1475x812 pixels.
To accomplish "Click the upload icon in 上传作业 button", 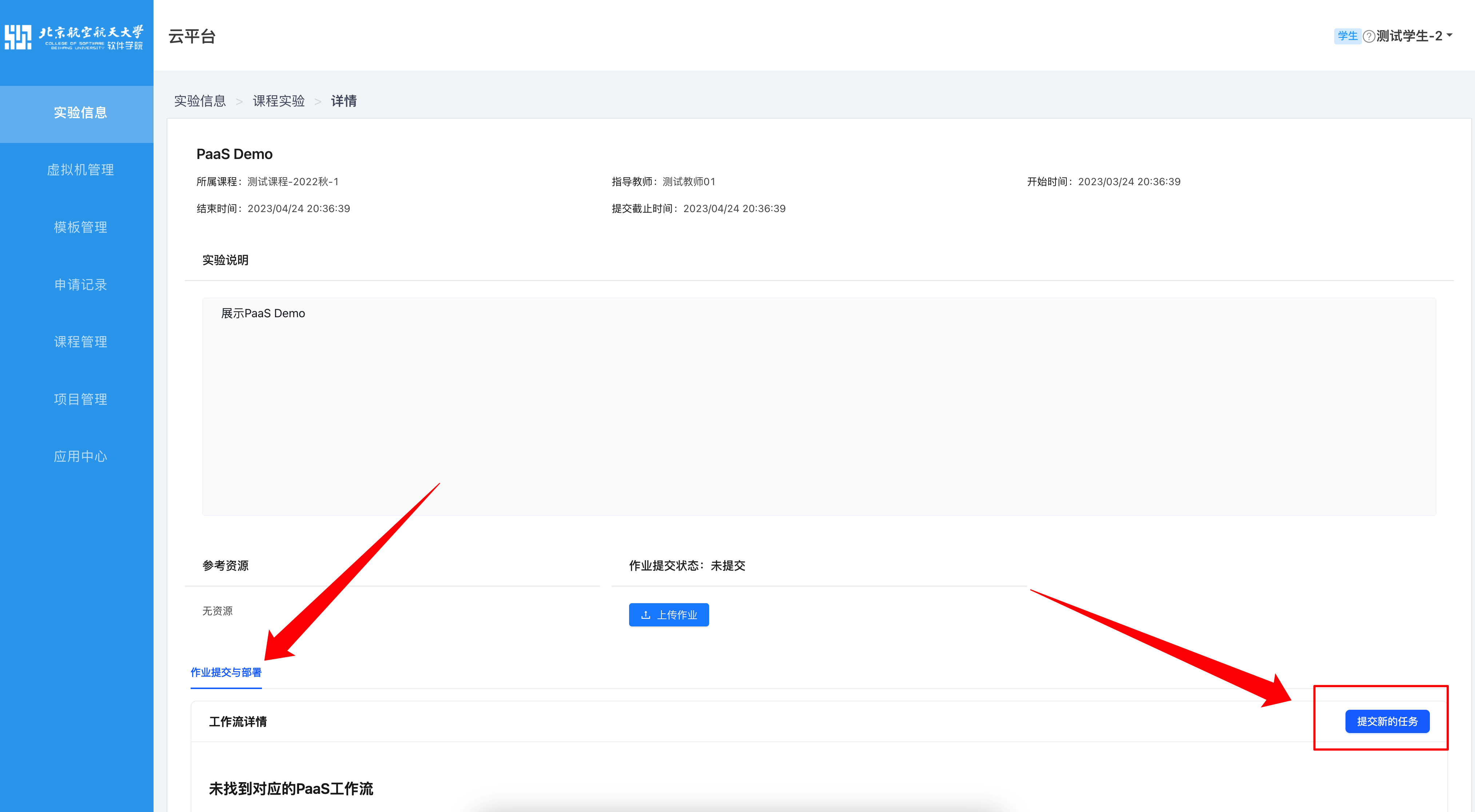I will 645,614.
